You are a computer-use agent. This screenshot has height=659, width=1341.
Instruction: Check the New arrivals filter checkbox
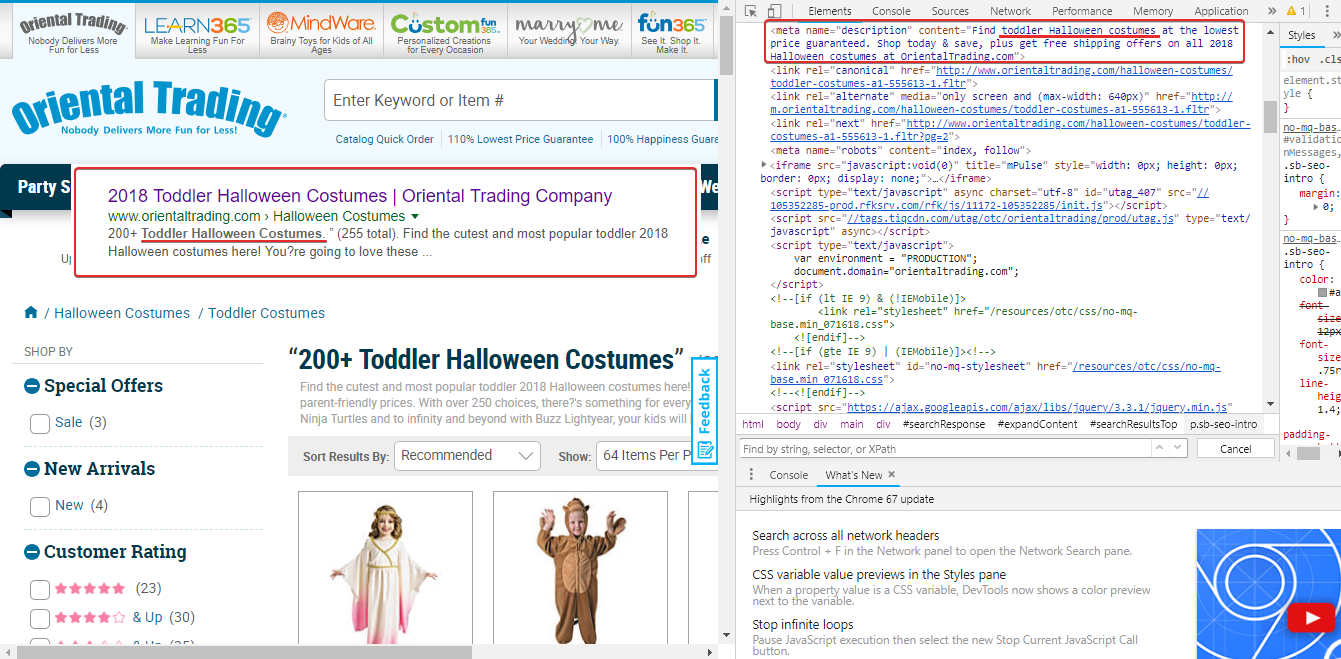point(40,507)
